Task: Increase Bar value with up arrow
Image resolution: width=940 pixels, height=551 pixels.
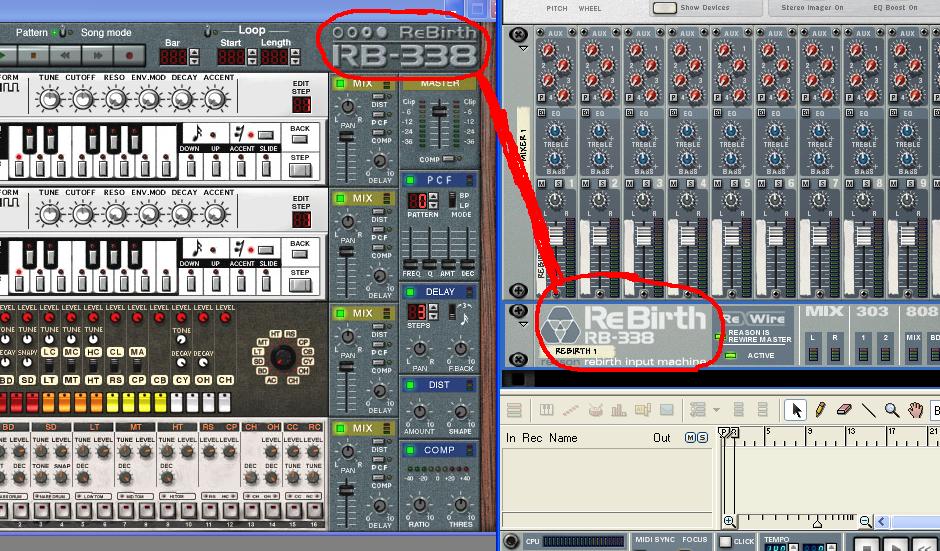Action: pos(194,53)
